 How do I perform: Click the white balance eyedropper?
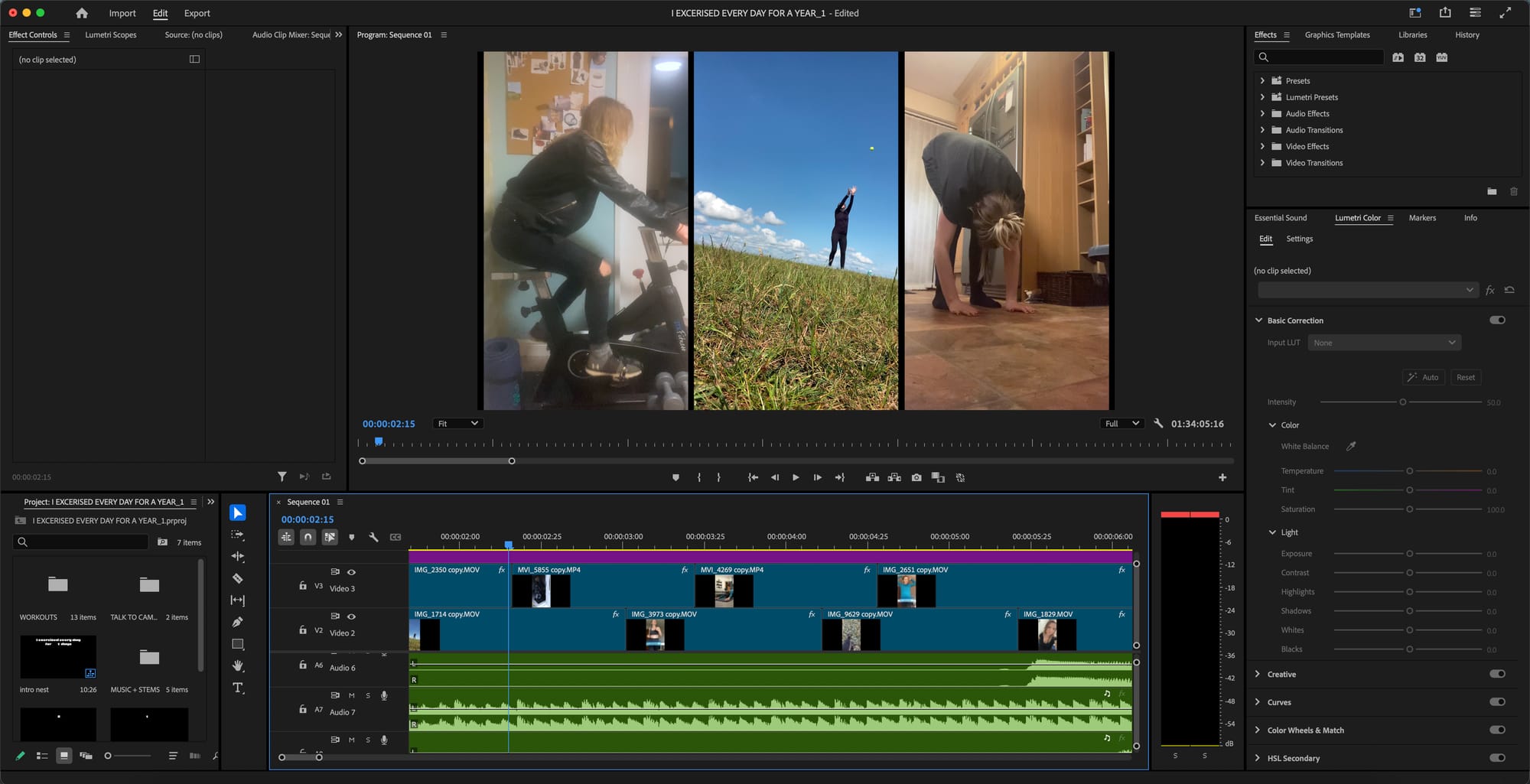pos(1351,446)
